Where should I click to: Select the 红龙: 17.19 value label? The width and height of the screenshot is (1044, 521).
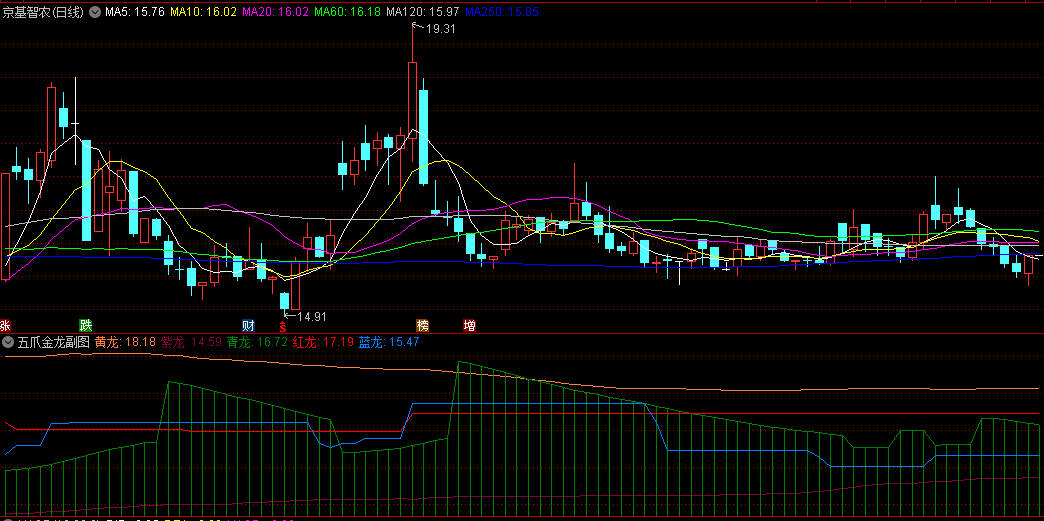pos(323,342)
